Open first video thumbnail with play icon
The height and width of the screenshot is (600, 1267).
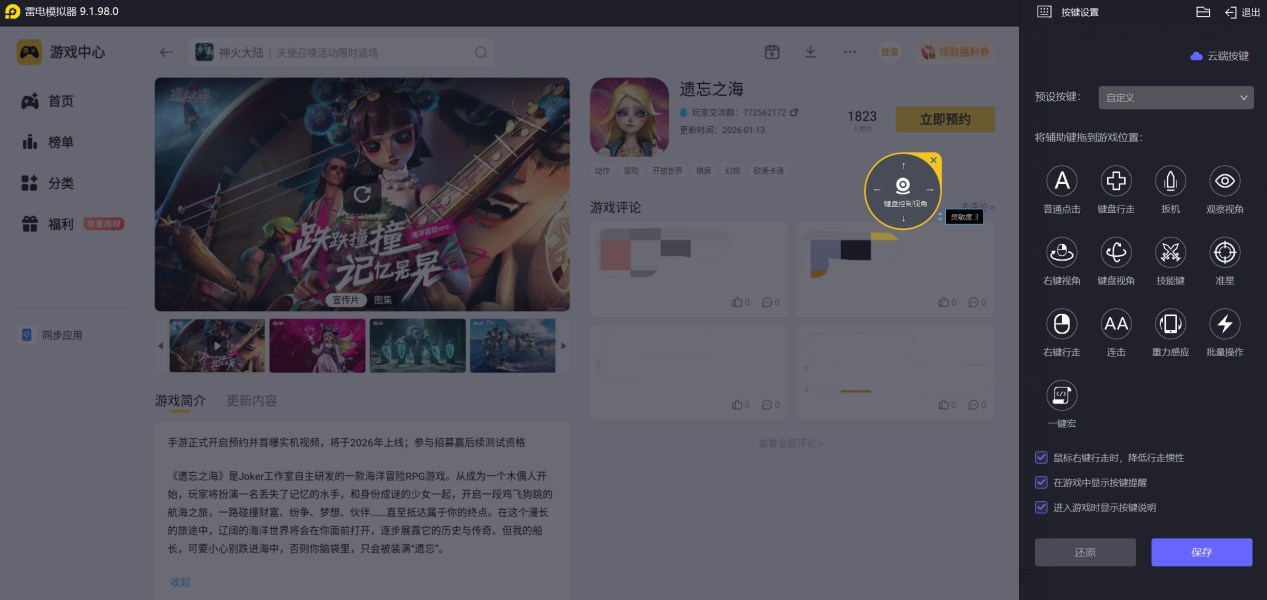click(x=218, y=346)
